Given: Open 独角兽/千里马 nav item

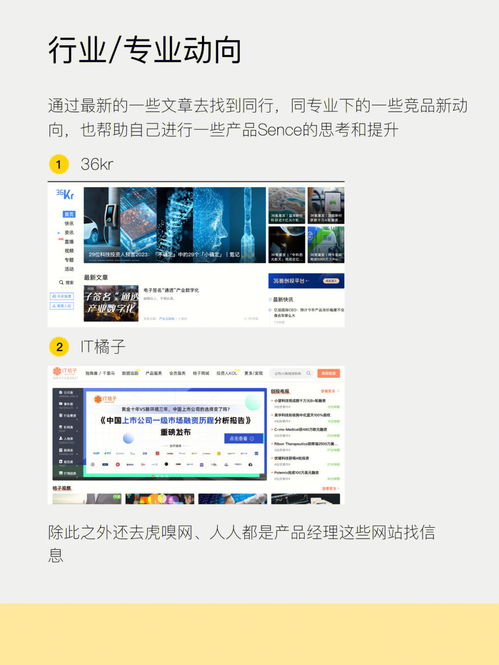Looking at the screenshot, I should (100, 373).
